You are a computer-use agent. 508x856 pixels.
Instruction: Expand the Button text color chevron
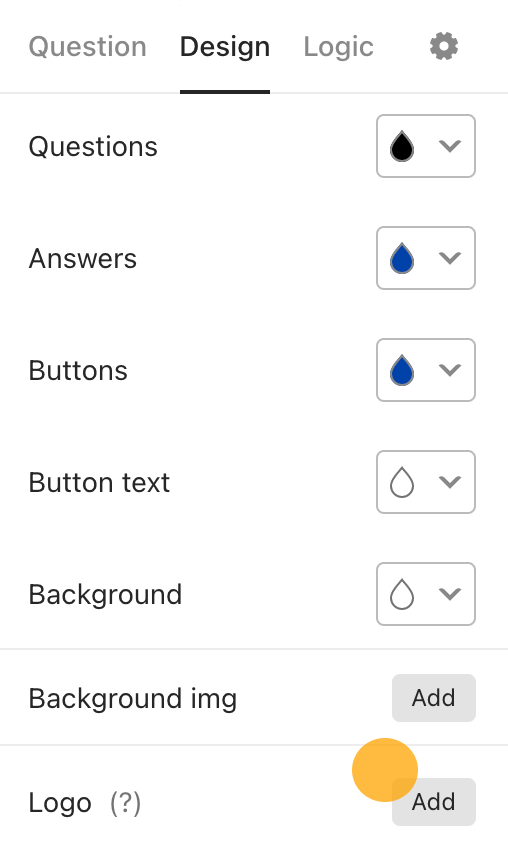pos(450,482)
